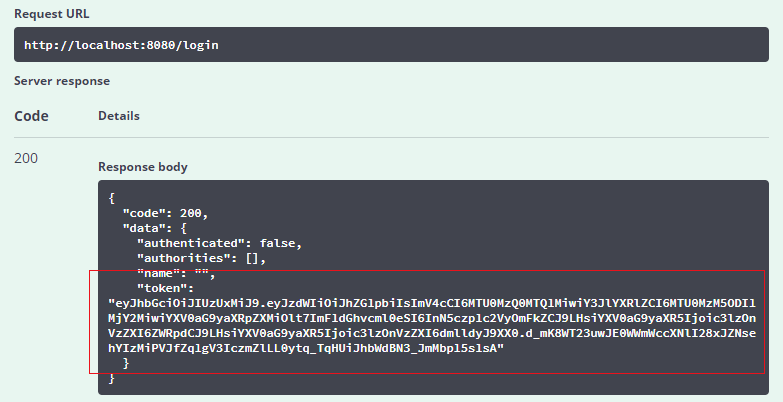
Task: Click the token line starting with MjY2Miwi
Action: point(432,318)
